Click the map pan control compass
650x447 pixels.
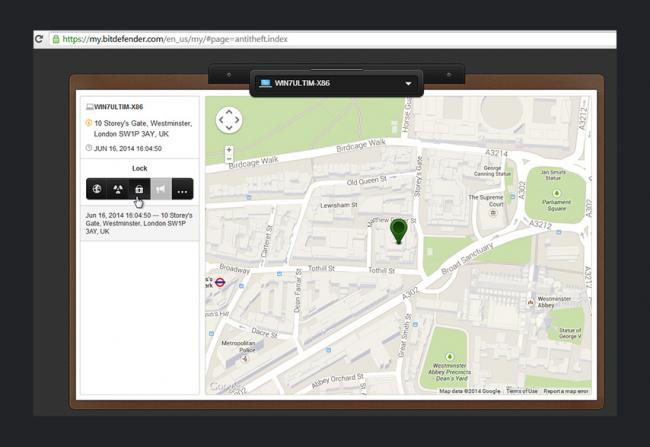pos(229,121)
